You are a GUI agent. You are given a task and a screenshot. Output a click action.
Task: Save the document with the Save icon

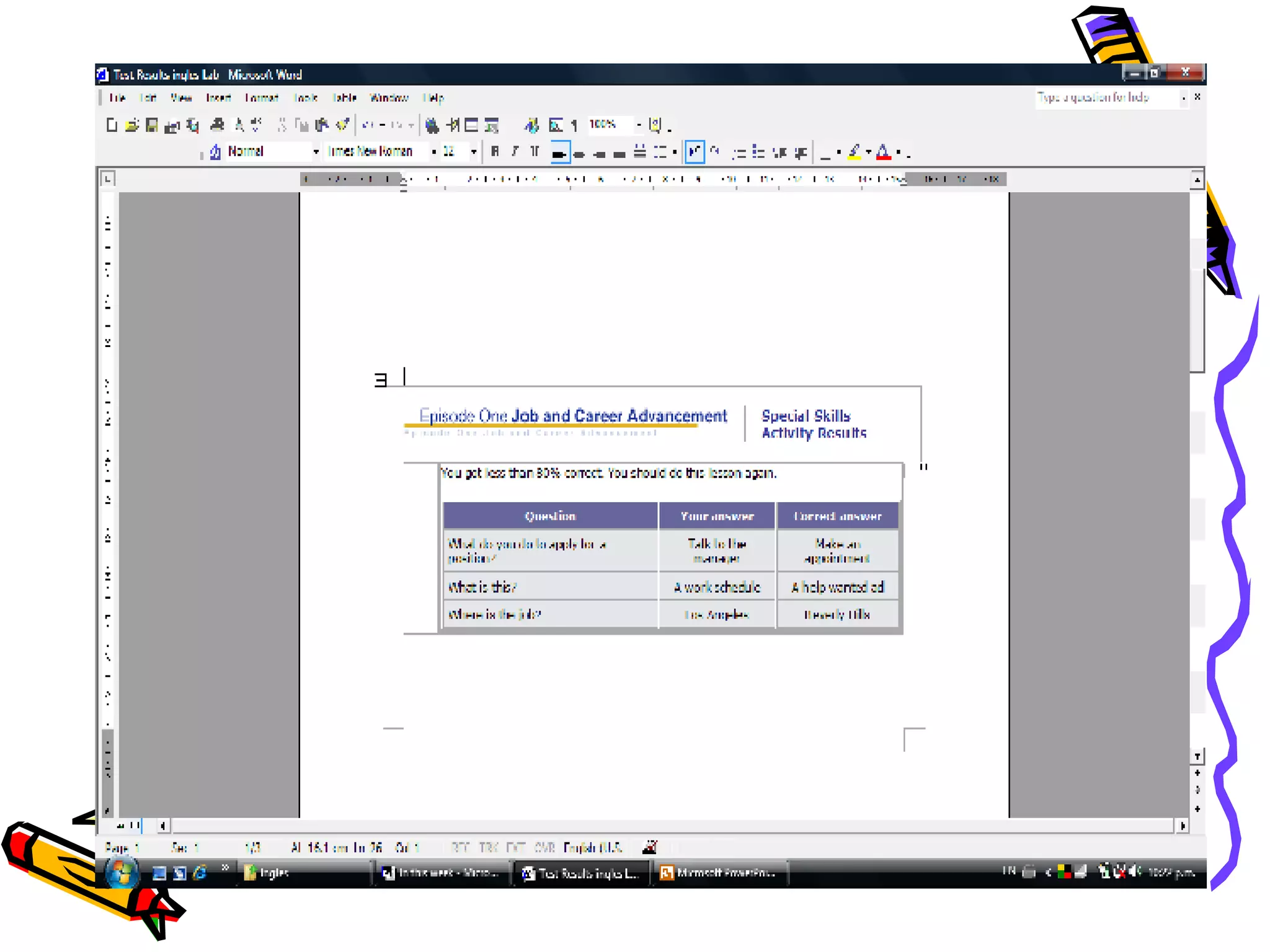151,126
